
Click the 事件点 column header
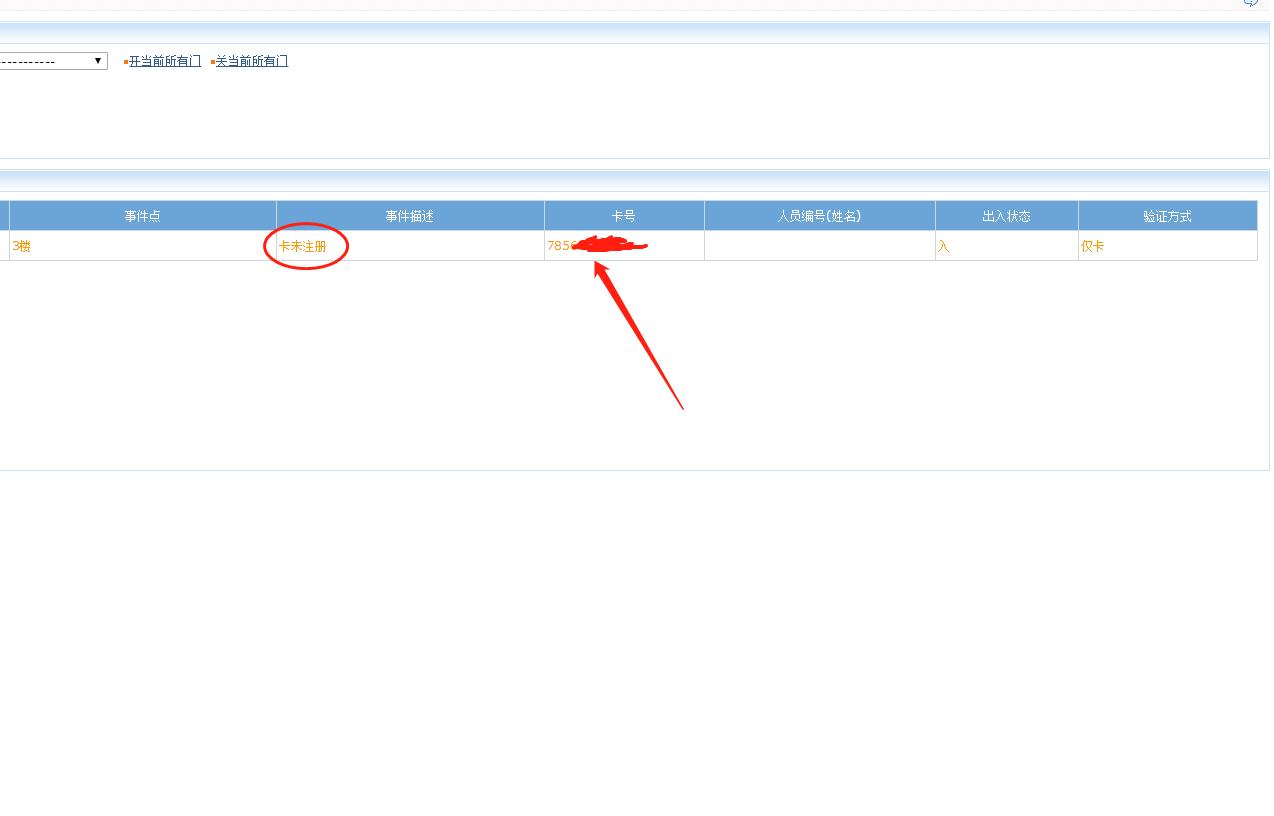click(x=143, y=216)
